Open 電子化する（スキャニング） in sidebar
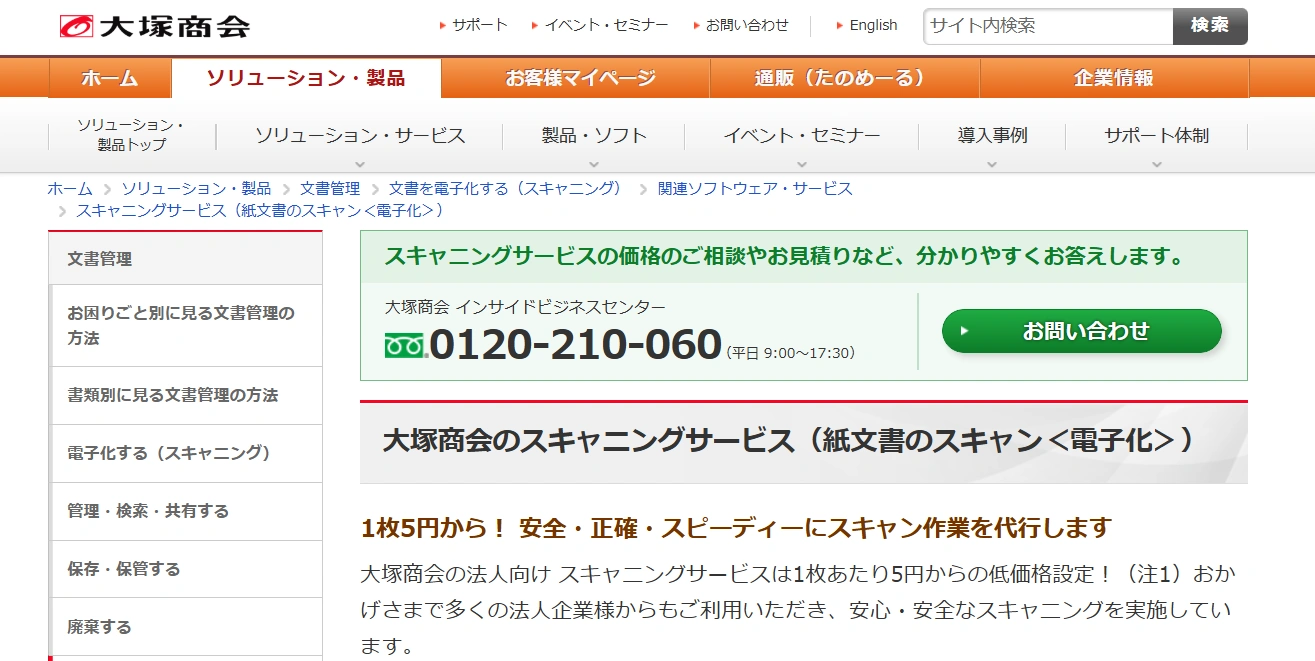The width and height of the screenshot is (1315, 661). (x=186, y=453)
